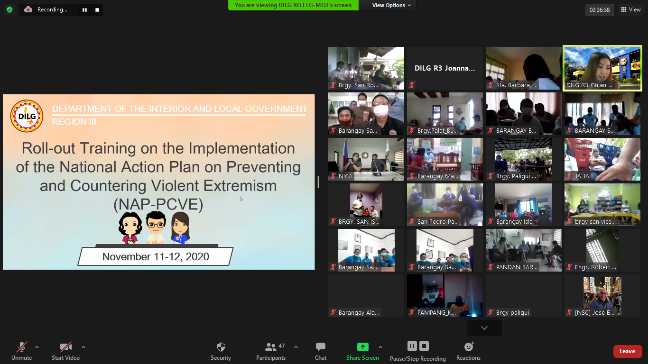Viewport: 648px width, 364px height.
Task: Click the green Share Screen icon
Action: (x=362, y=347)
